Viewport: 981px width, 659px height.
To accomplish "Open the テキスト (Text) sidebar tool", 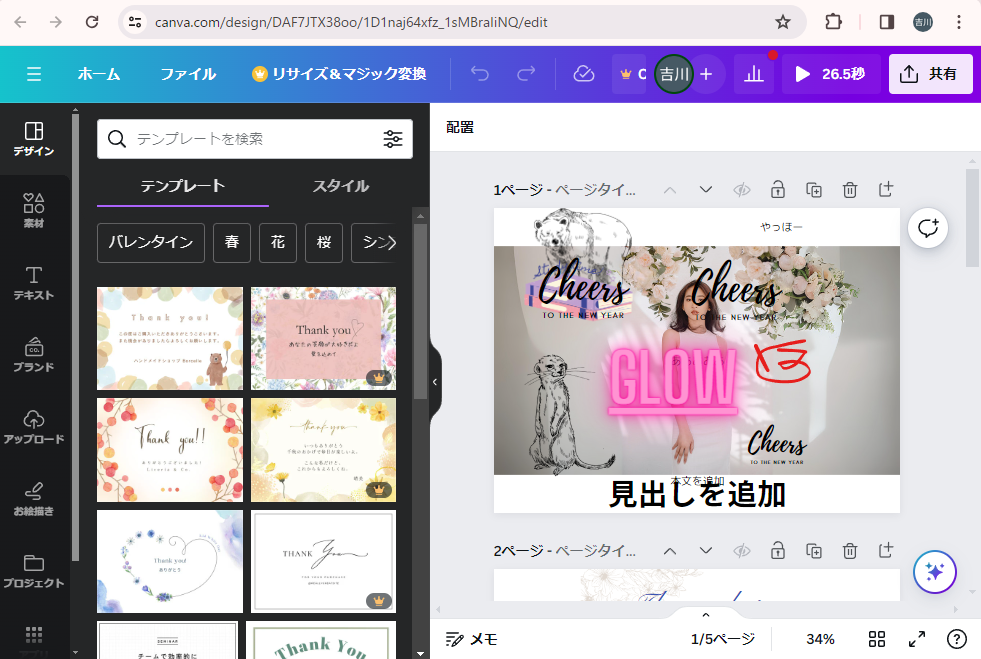I will tap(34, 282).
